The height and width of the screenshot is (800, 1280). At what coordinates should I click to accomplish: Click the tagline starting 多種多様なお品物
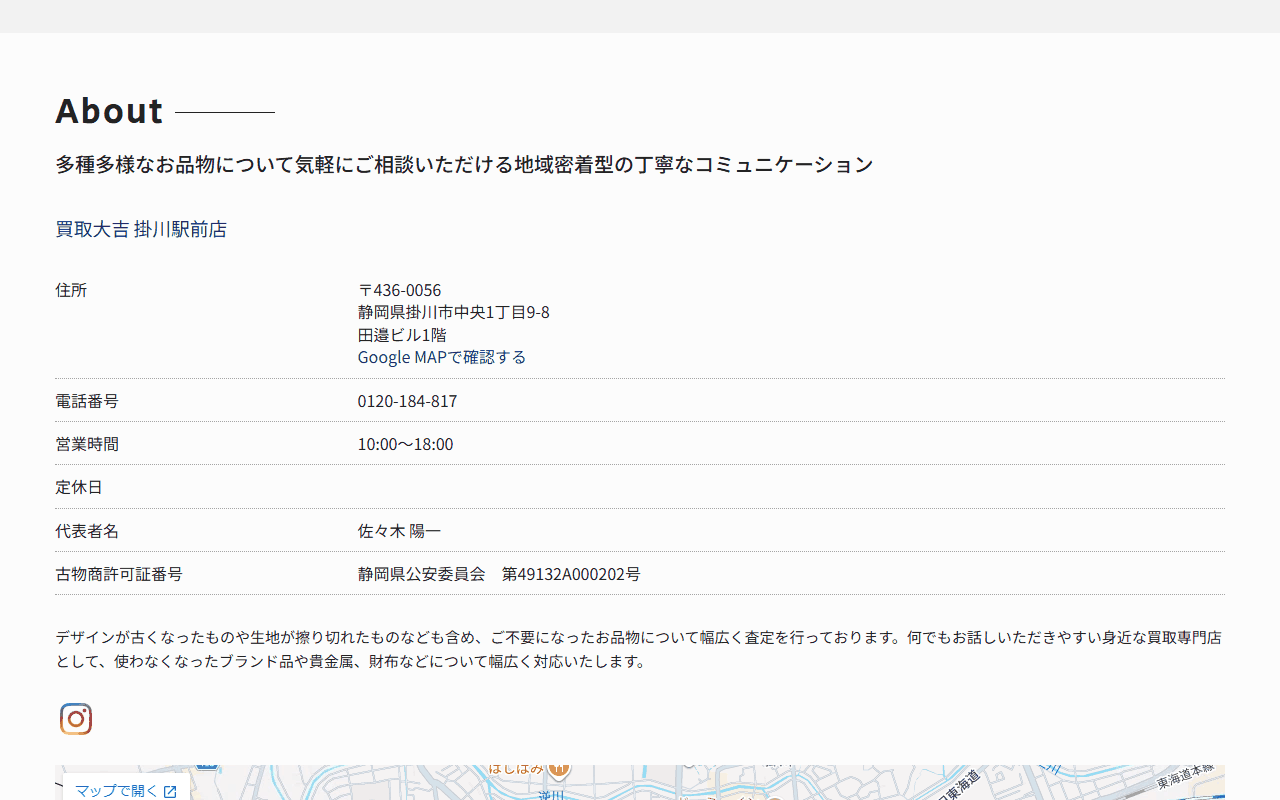point(464,164)
